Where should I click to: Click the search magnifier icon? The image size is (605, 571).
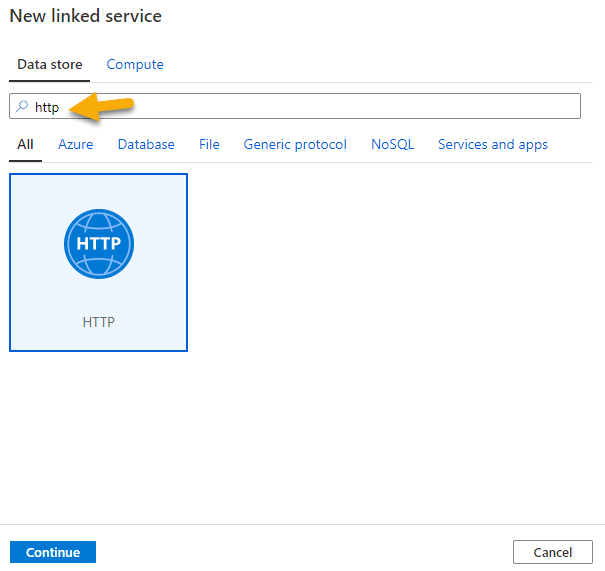pyautogui.click(x=22, y=106)
